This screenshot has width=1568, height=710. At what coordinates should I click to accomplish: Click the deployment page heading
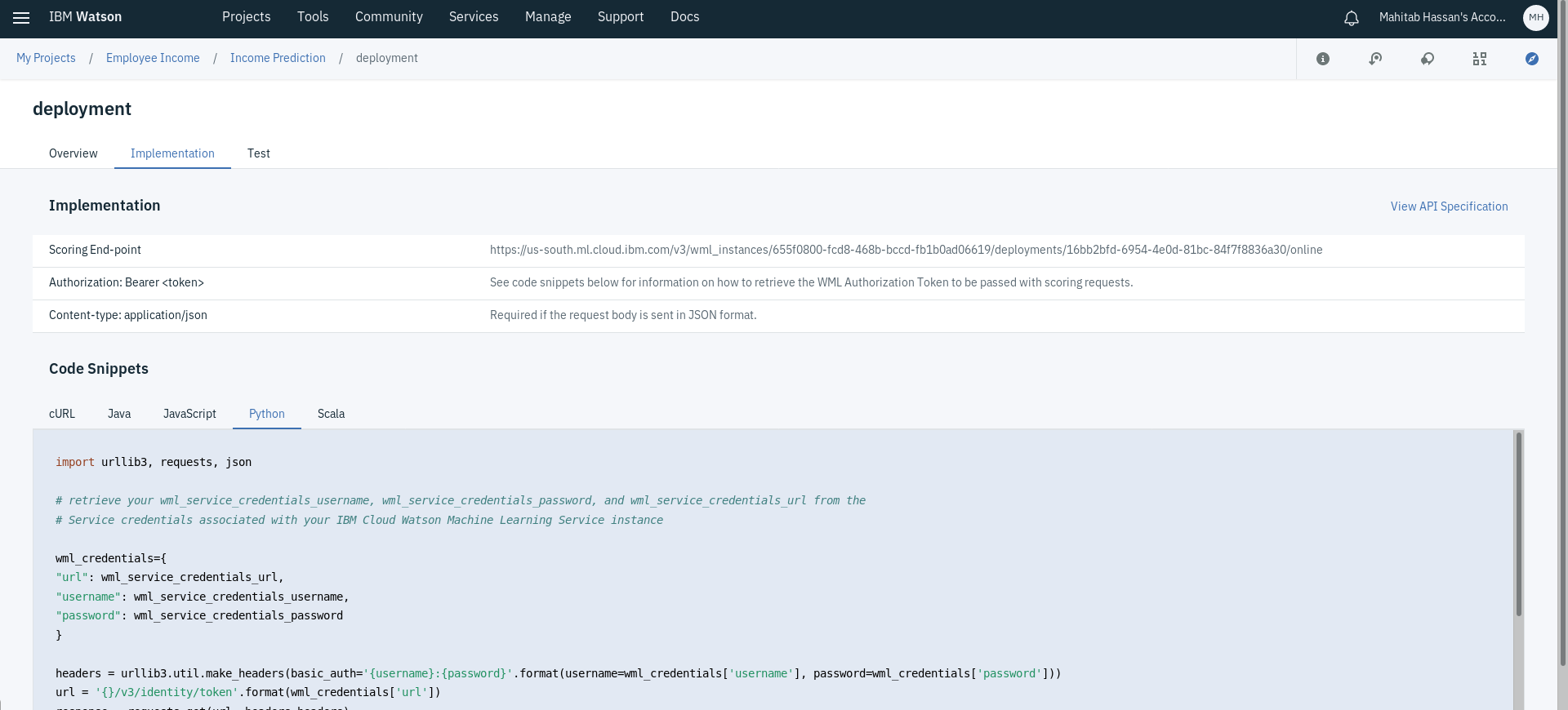(82, 109)
